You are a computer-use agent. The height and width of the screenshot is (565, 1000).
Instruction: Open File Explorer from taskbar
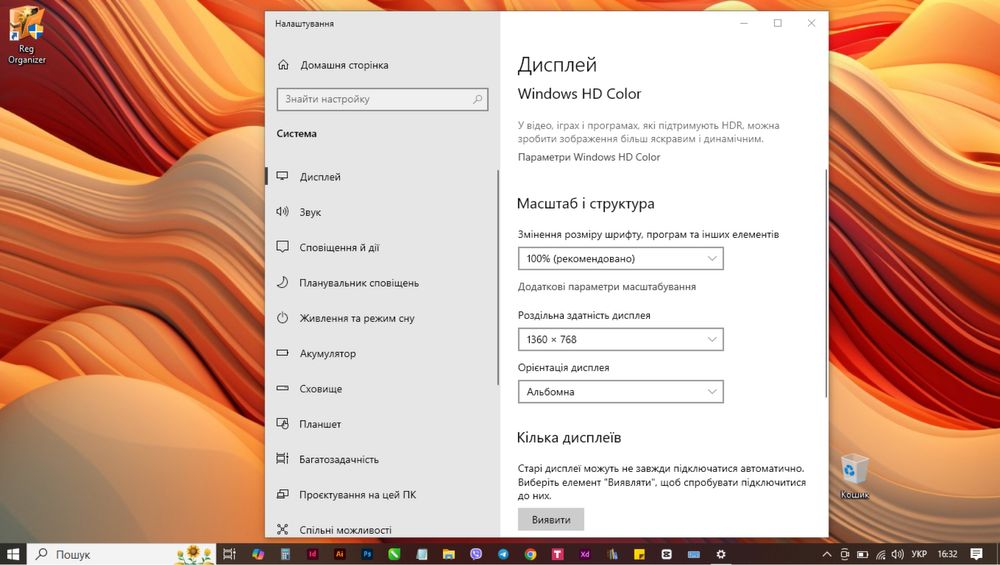[448, 554]
